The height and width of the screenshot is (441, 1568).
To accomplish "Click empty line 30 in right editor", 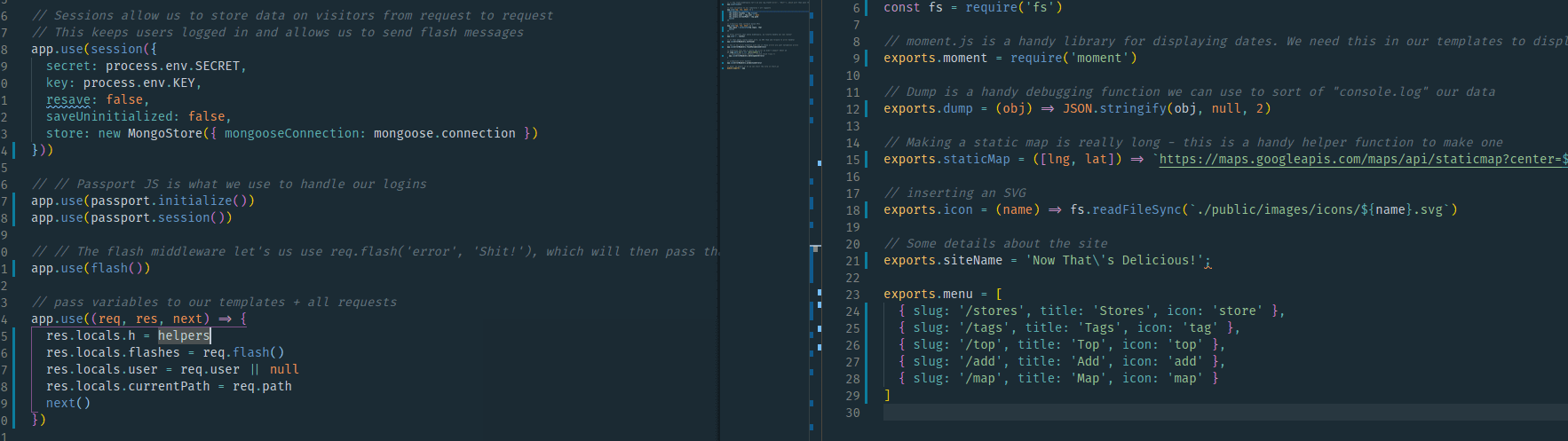I will click(1154, 413).
